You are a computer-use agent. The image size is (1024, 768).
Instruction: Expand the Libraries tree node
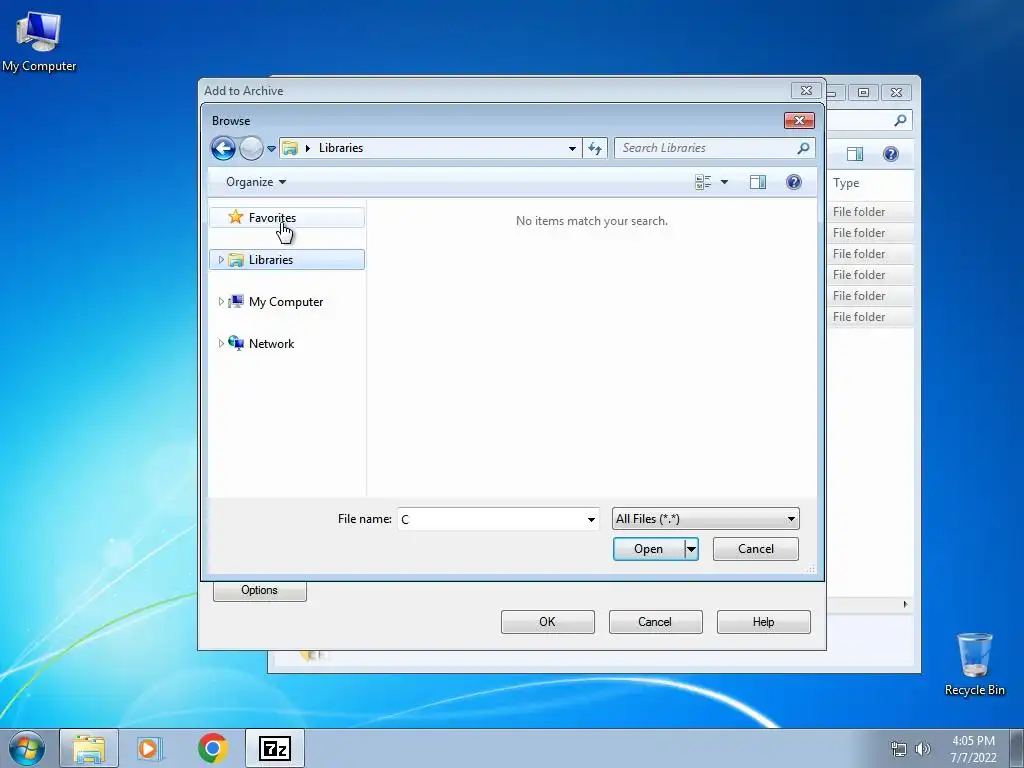click(x=221, y=259)
